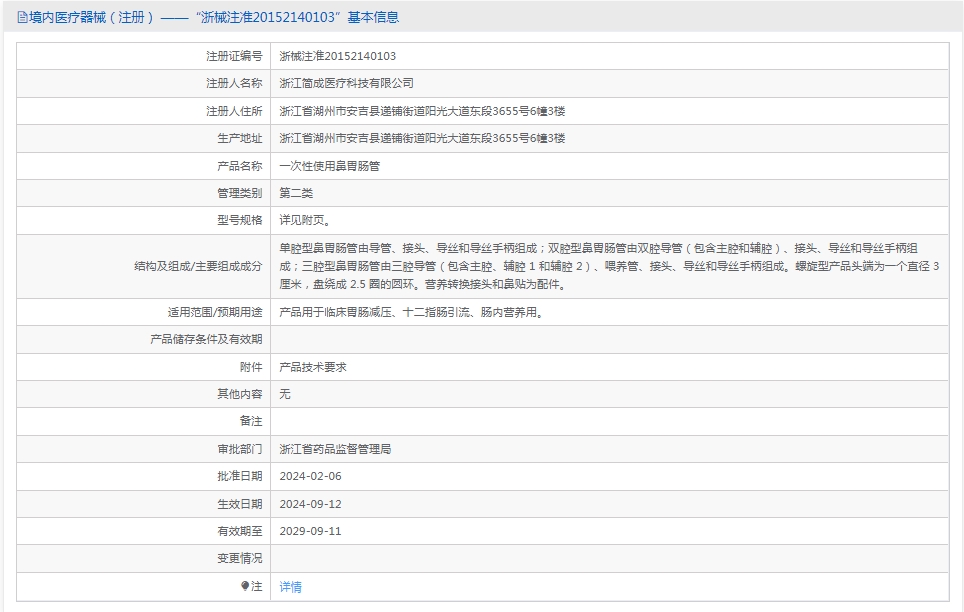The height and width of the screenshot is (612, 964).
Task: Click the 生产地址 label
Action: pyautogui.click(x=240, y=138)
